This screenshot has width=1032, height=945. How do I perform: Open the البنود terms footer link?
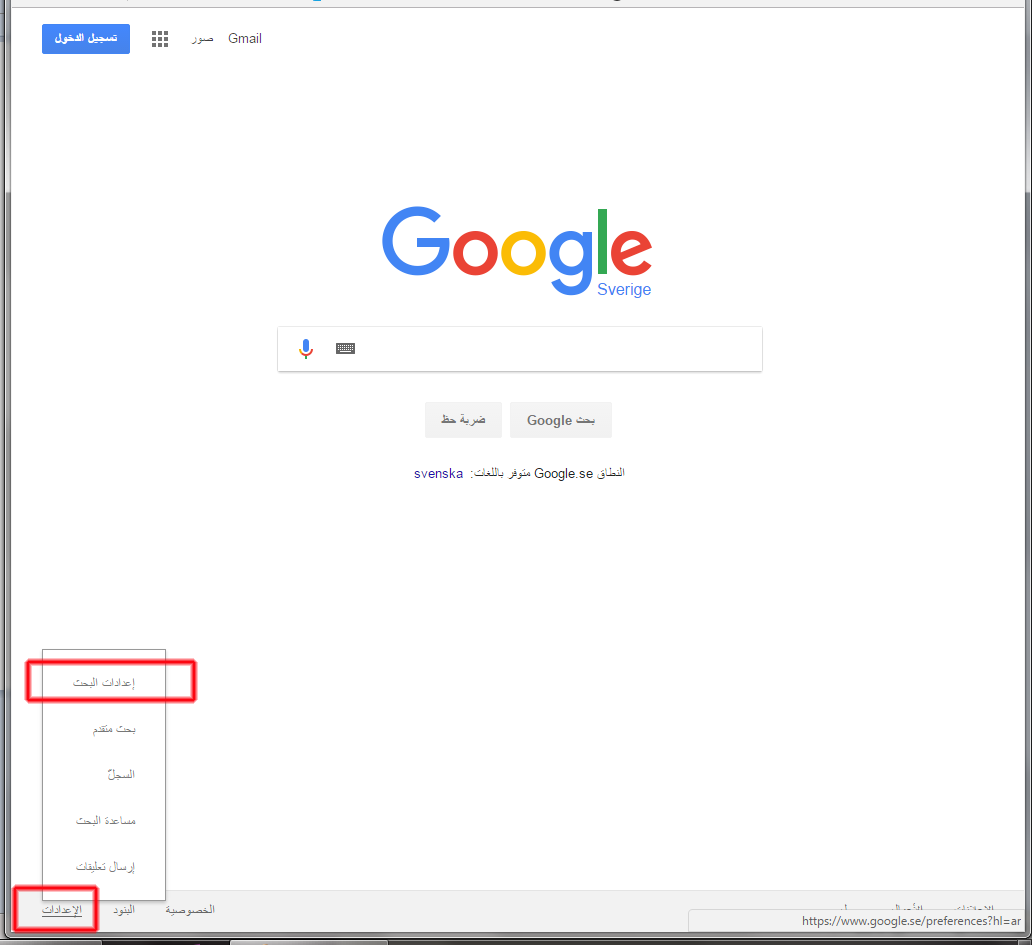point(124,909)
